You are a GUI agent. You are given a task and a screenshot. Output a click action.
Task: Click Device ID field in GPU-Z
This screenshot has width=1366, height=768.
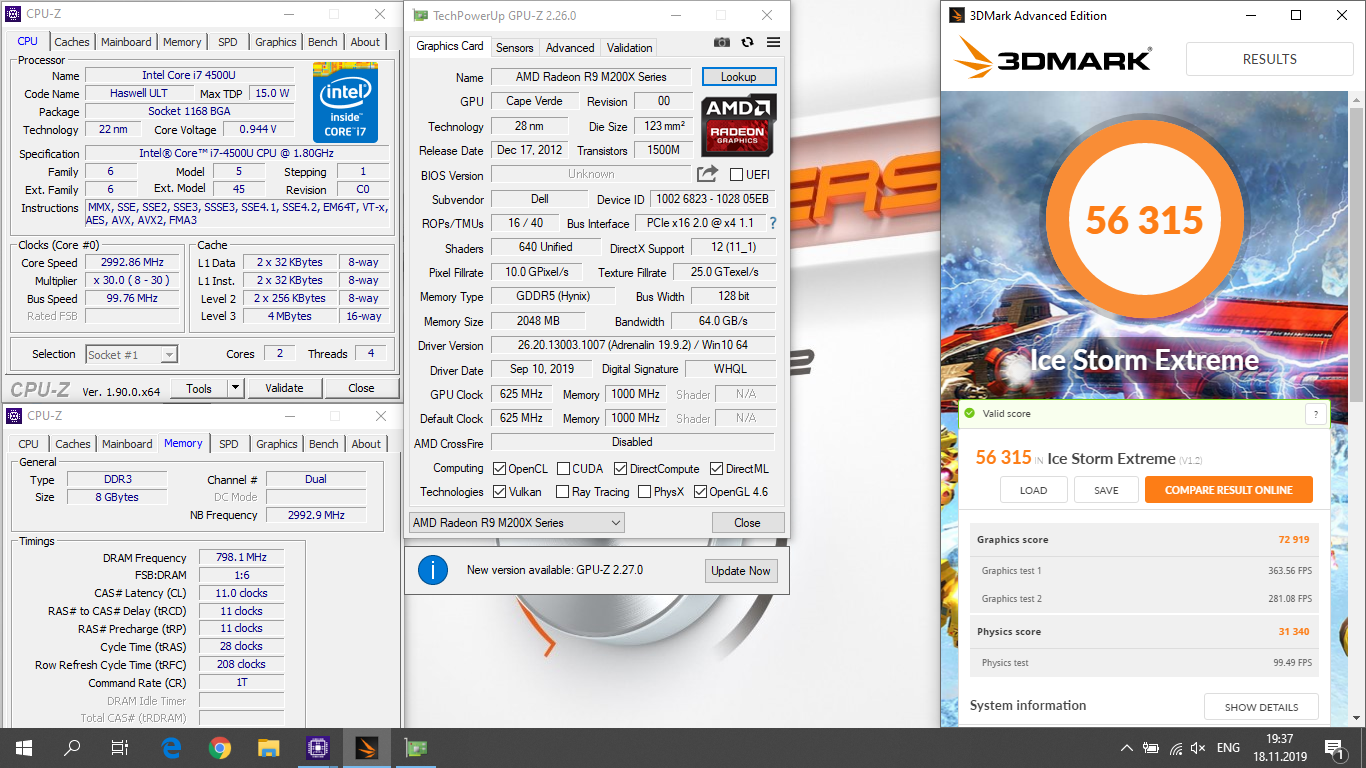[712, 199]
